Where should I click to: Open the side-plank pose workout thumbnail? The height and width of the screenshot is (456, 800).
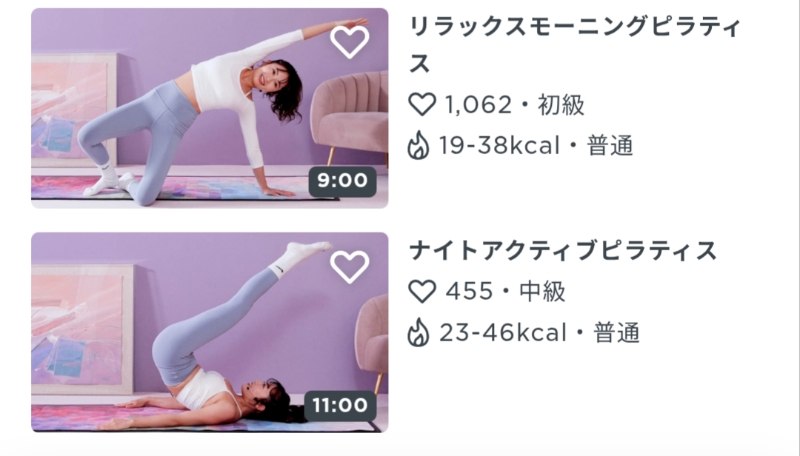(210, 108)
